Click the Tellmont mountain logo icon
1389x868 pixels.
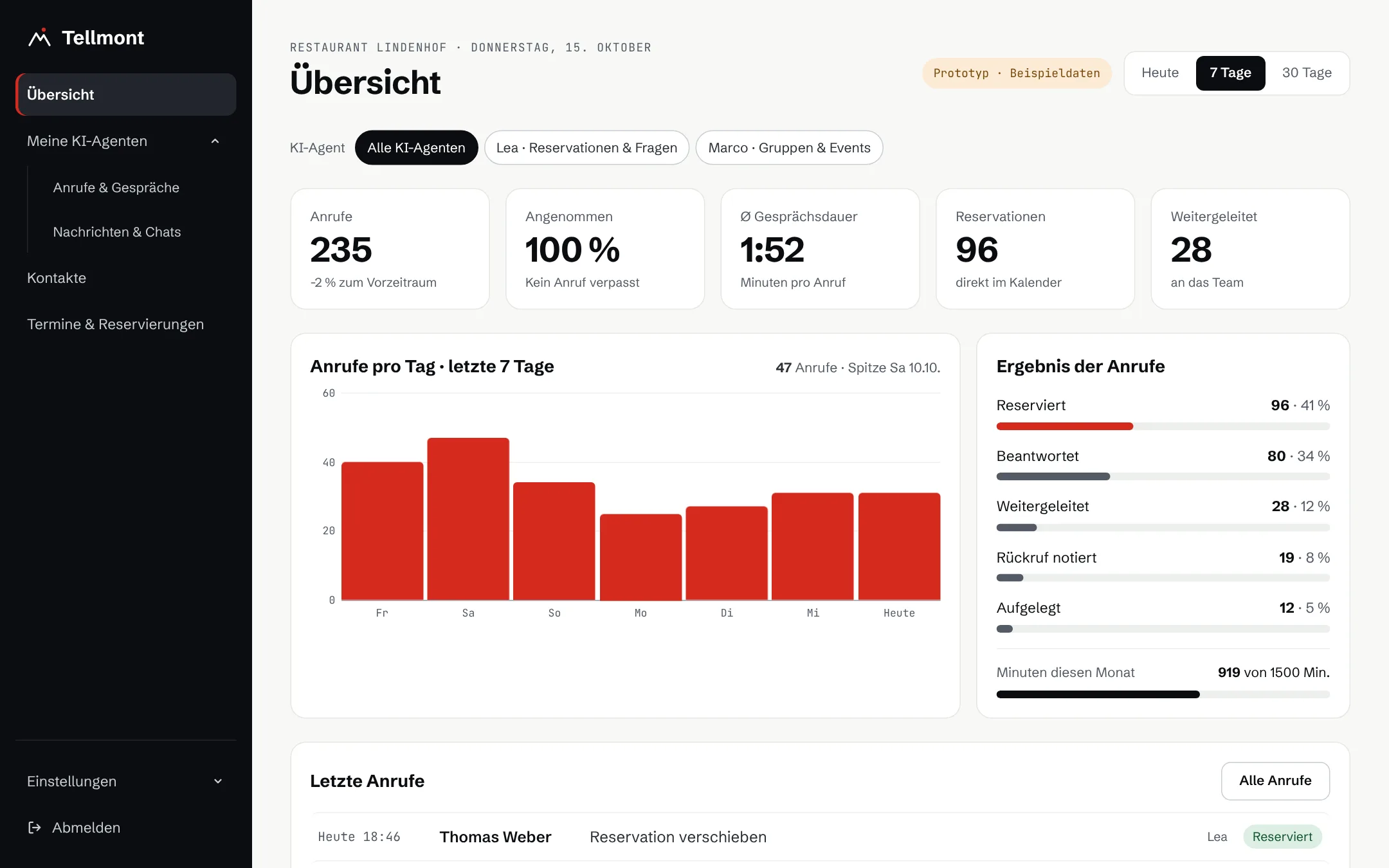click(x=39, y=38)
